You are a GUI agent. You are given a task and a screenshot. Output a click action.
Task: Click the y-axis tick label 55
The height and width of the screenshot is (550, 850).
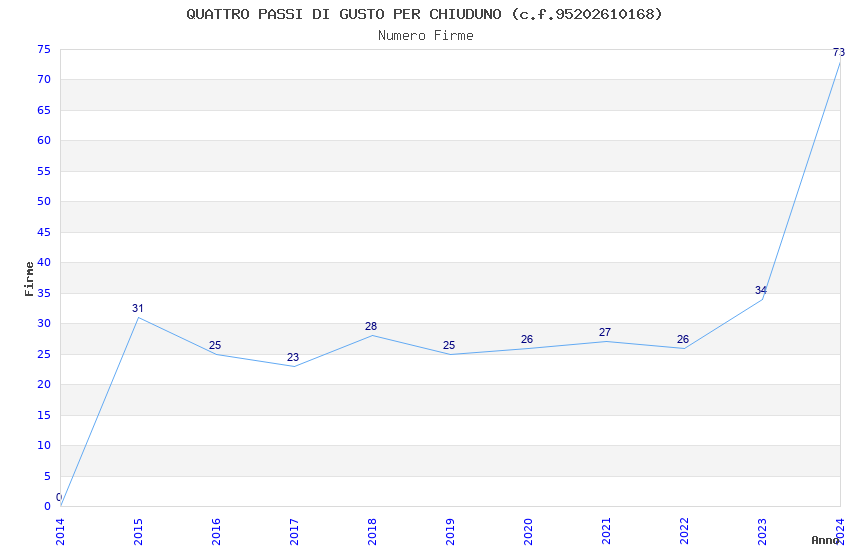(x=44, y=171)
